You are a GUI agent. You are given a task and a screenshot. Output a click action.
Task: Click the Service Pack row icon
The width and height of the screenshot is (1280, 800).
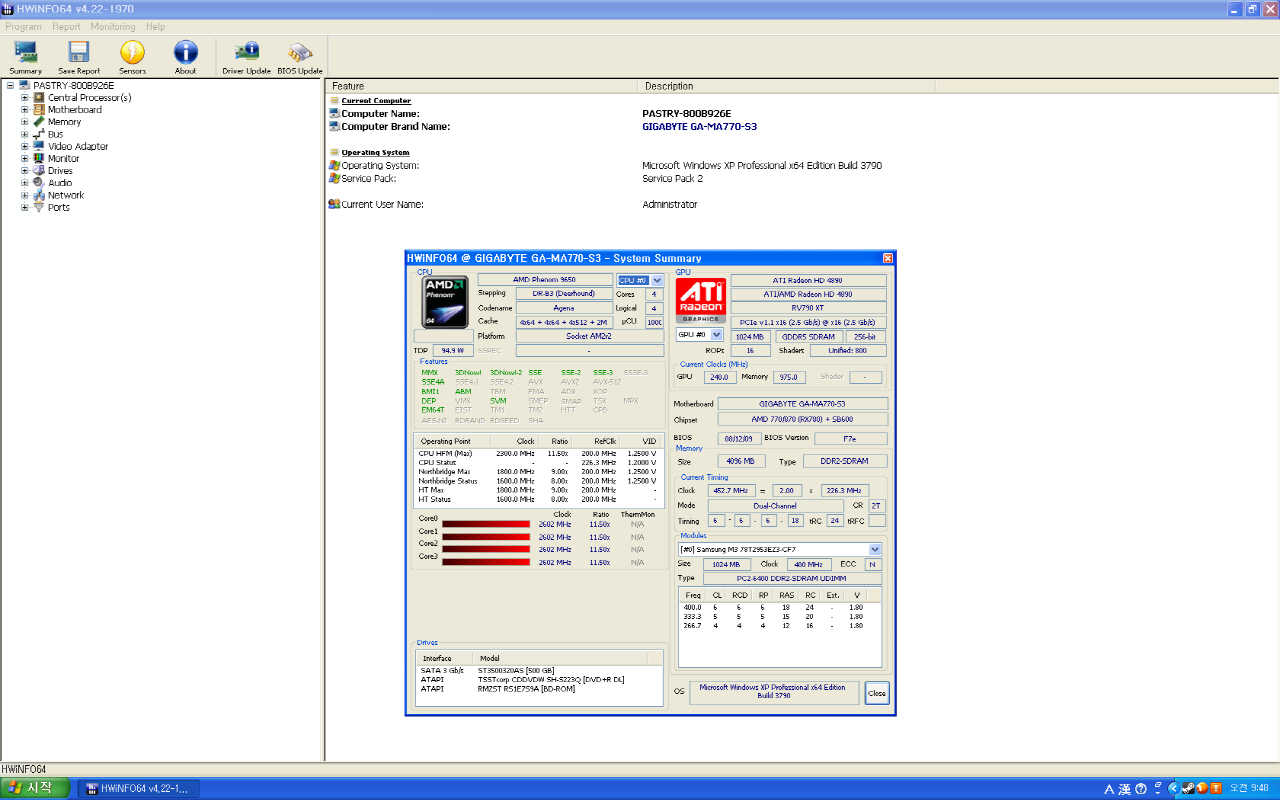coord(334,178)
